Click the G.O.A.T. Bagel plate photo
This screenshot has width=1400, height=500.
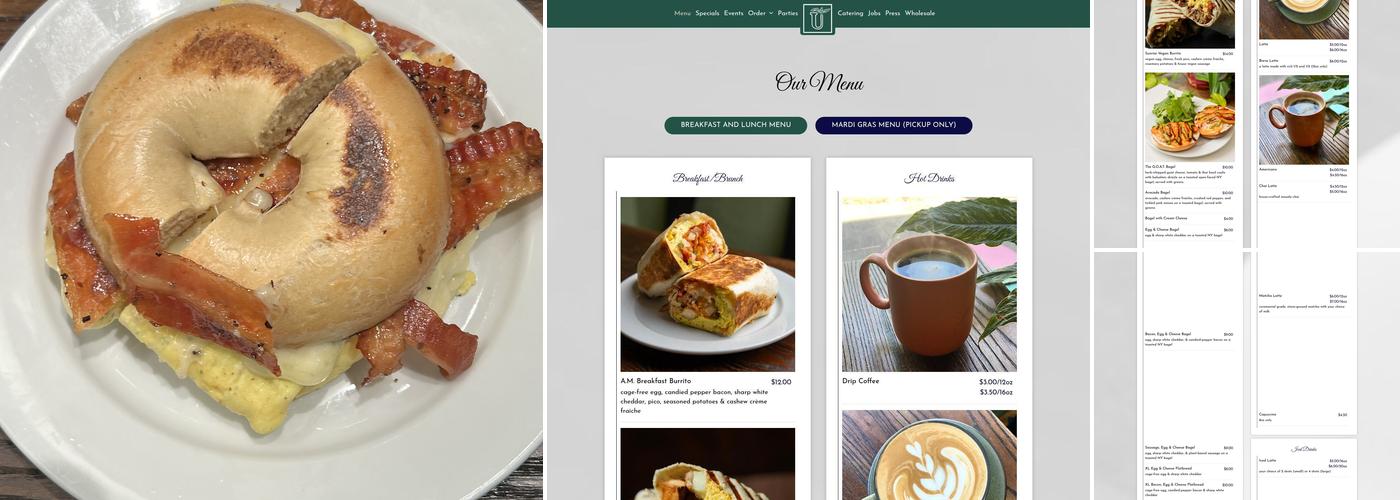coord(1190,116)
